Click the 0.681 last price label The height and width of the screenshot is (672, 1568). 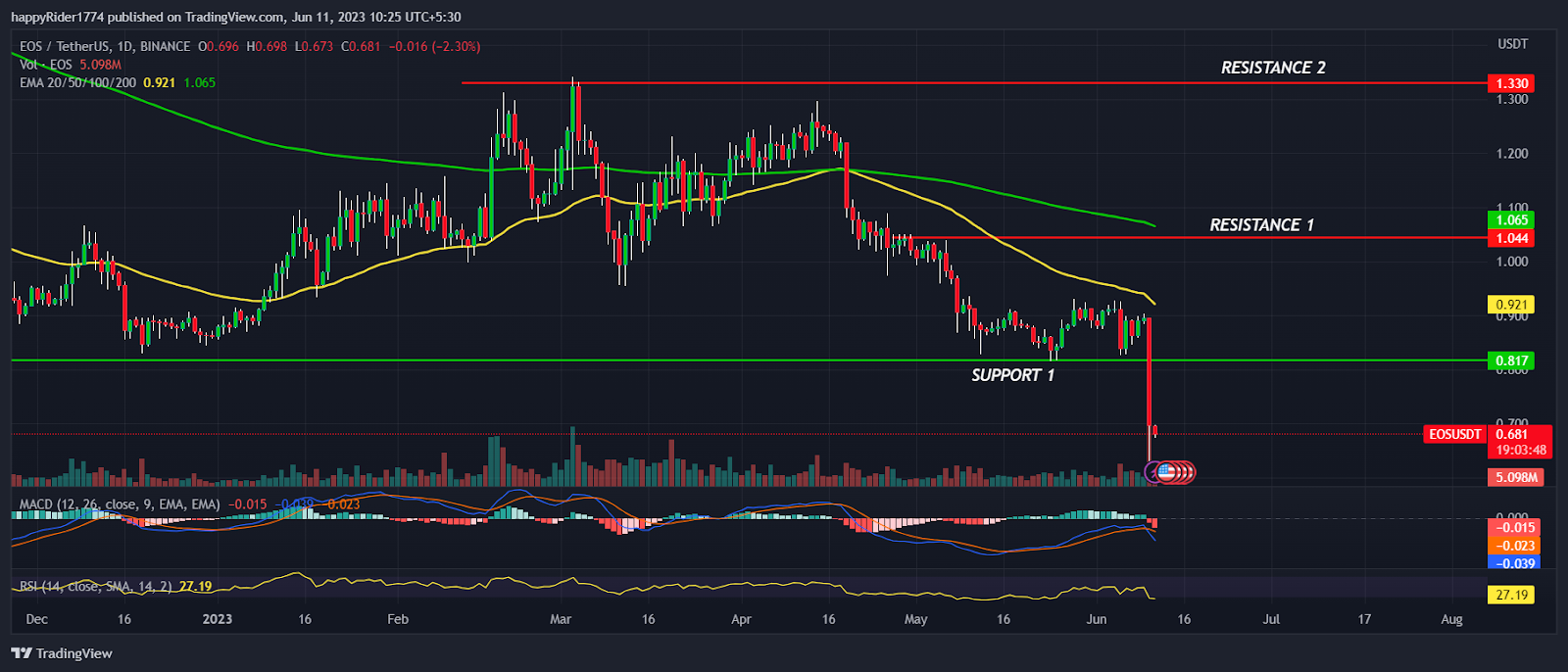click(1511, 434)
